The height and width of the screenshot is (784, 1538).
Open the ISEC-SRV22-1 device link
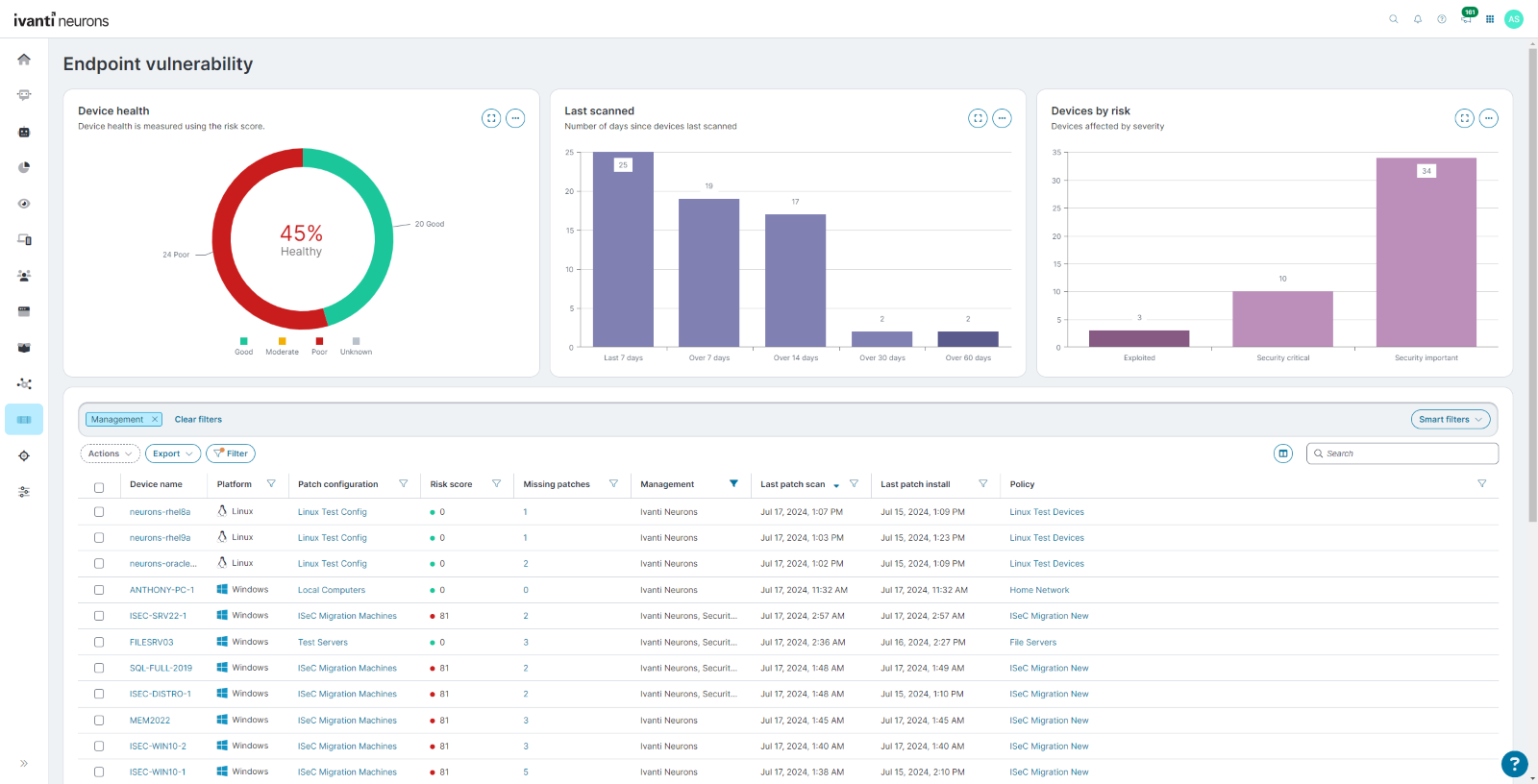[x=158, y=616]
